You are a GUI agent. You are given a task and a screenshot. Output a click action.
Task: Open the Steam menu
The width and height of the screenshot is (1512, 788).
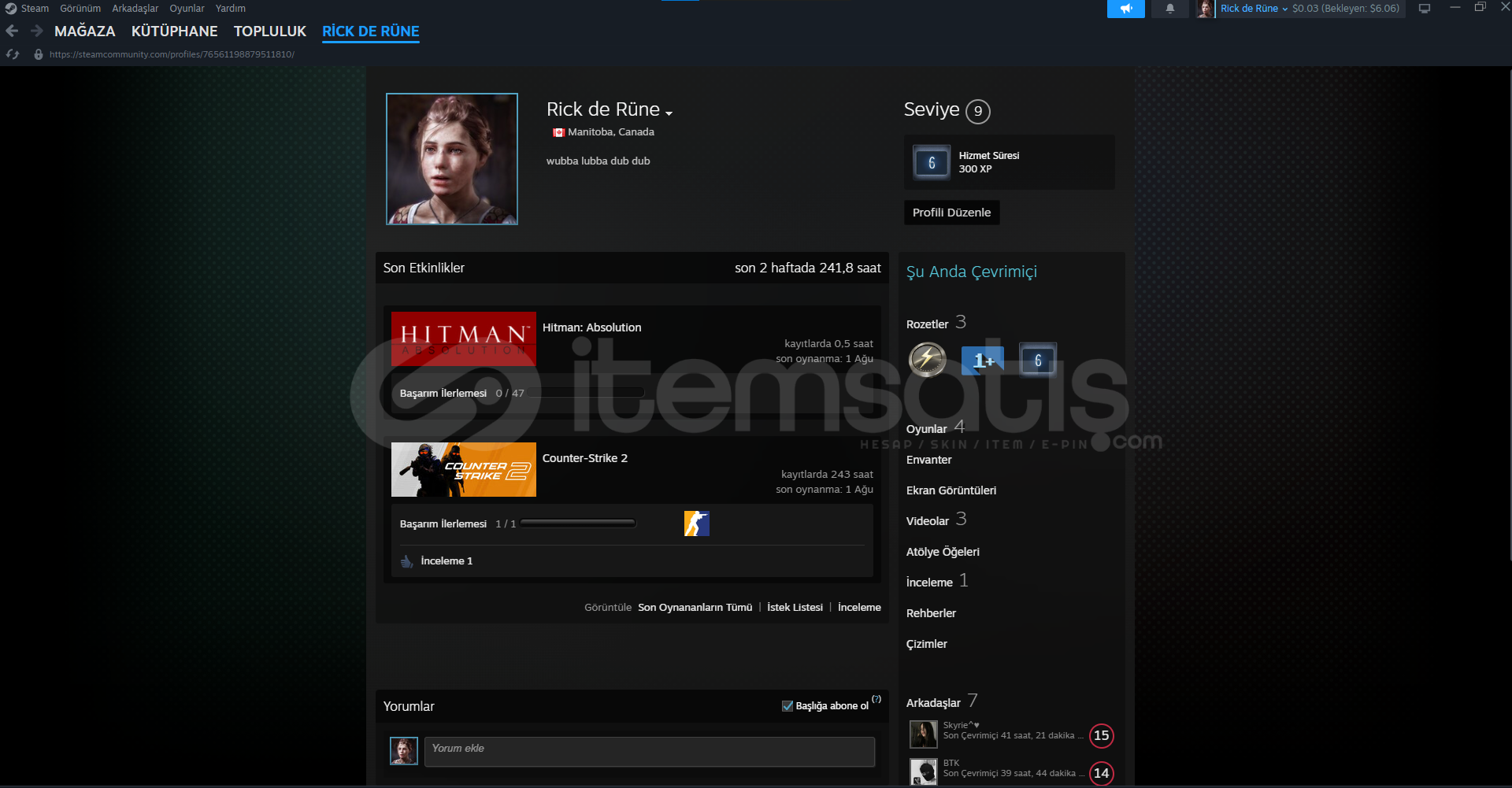pos(35,9)
